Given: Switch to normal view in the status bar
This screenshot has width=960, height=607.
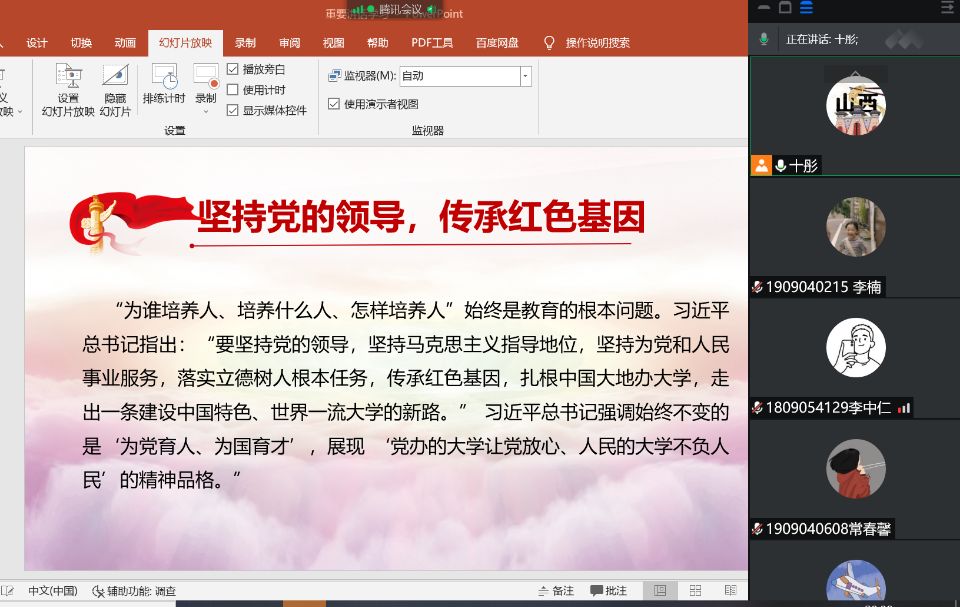Looking at the screenshot, I should pos(660,591).
